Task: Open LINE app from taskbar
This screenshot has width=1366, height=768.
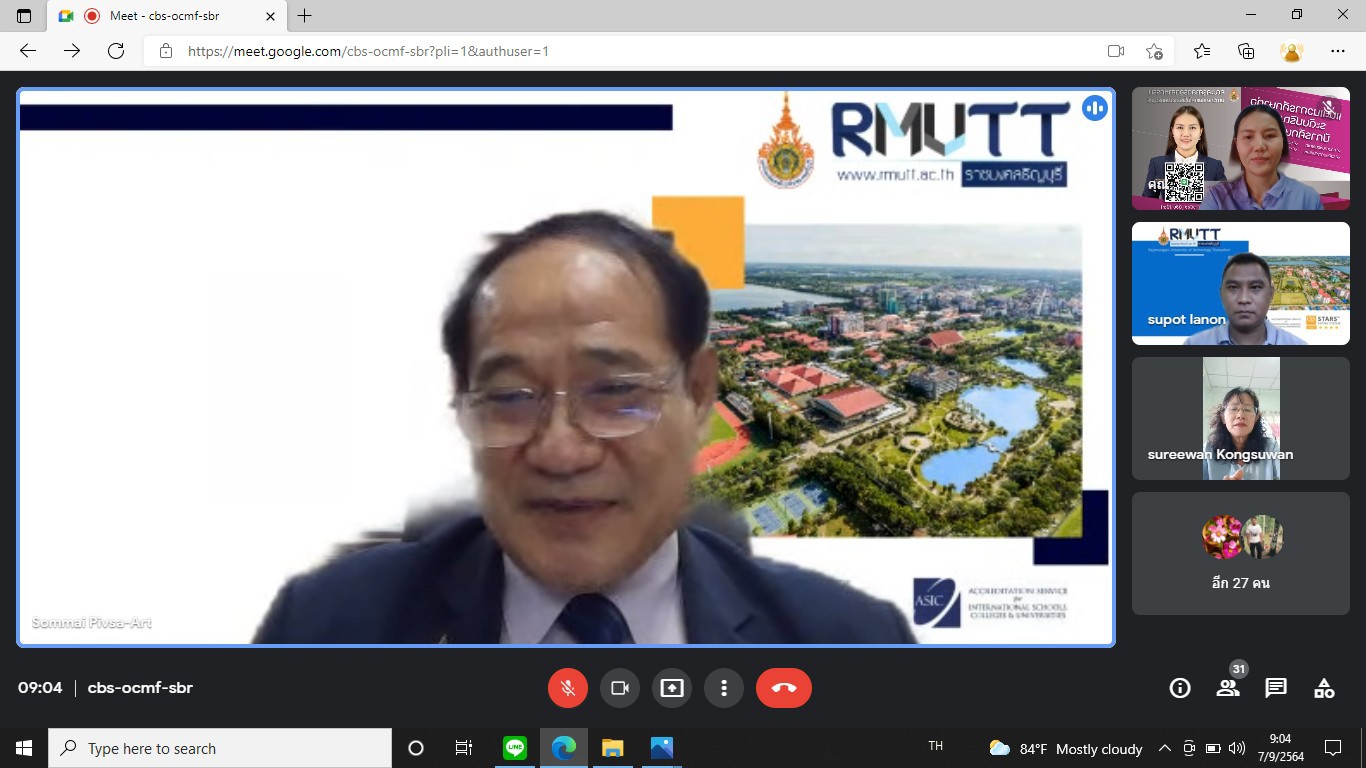Action: pyautogui.click(x=515, y=748)
